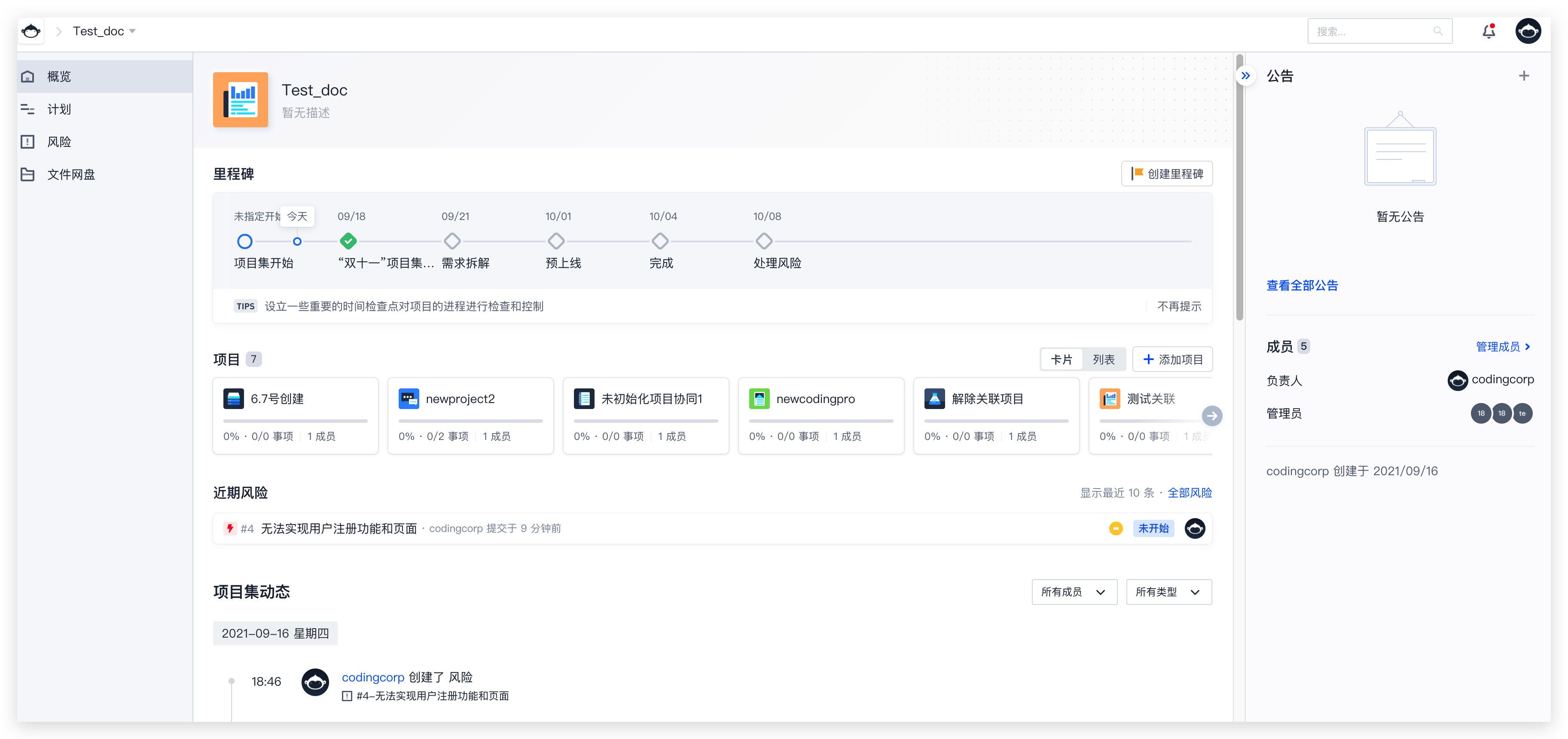Open the newproject2 project icon

(x=409, y=399)
